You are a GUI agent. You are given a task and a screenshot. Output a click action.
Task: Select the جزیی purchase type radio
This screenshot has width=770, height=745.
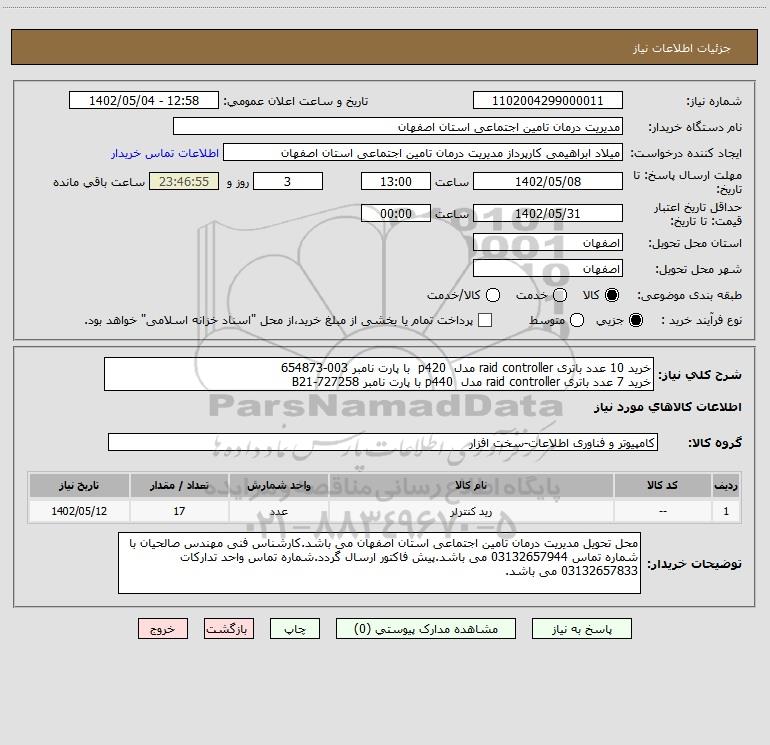tap(635, 320)
